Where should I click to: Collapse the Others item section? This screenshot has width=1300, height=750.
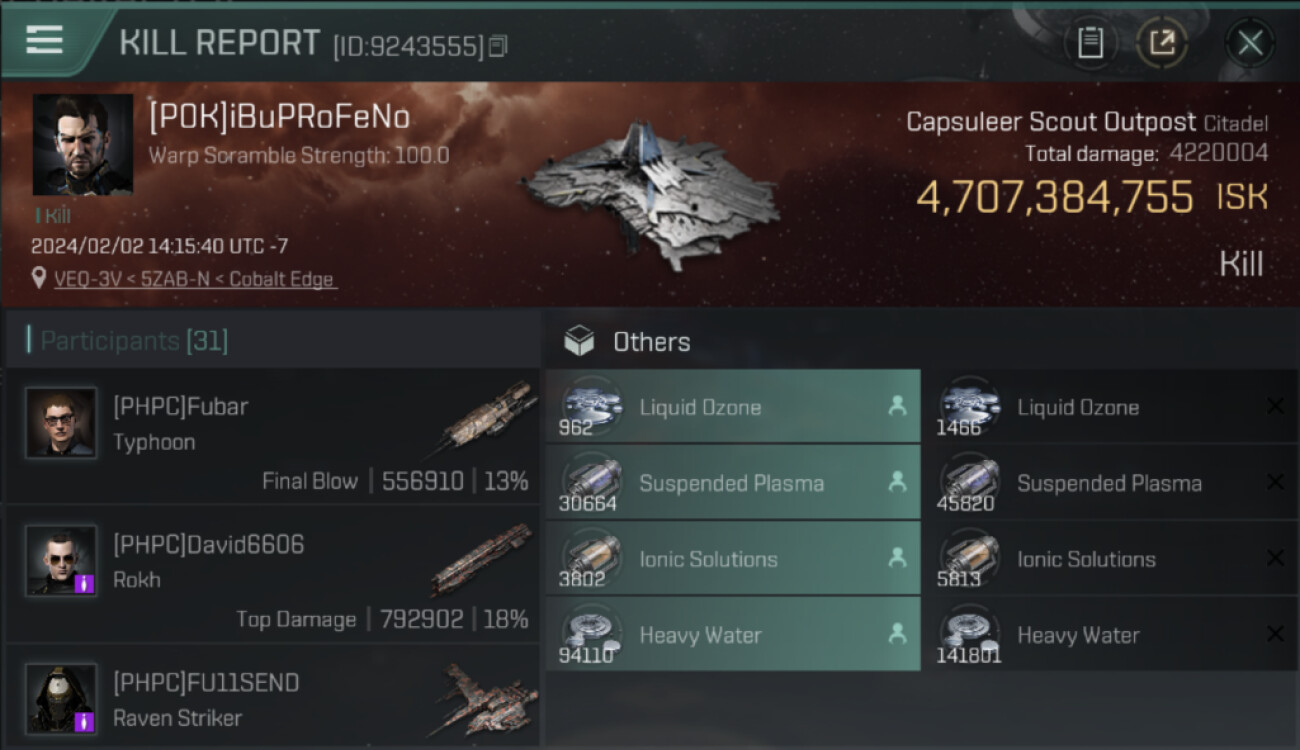(580, 342)
